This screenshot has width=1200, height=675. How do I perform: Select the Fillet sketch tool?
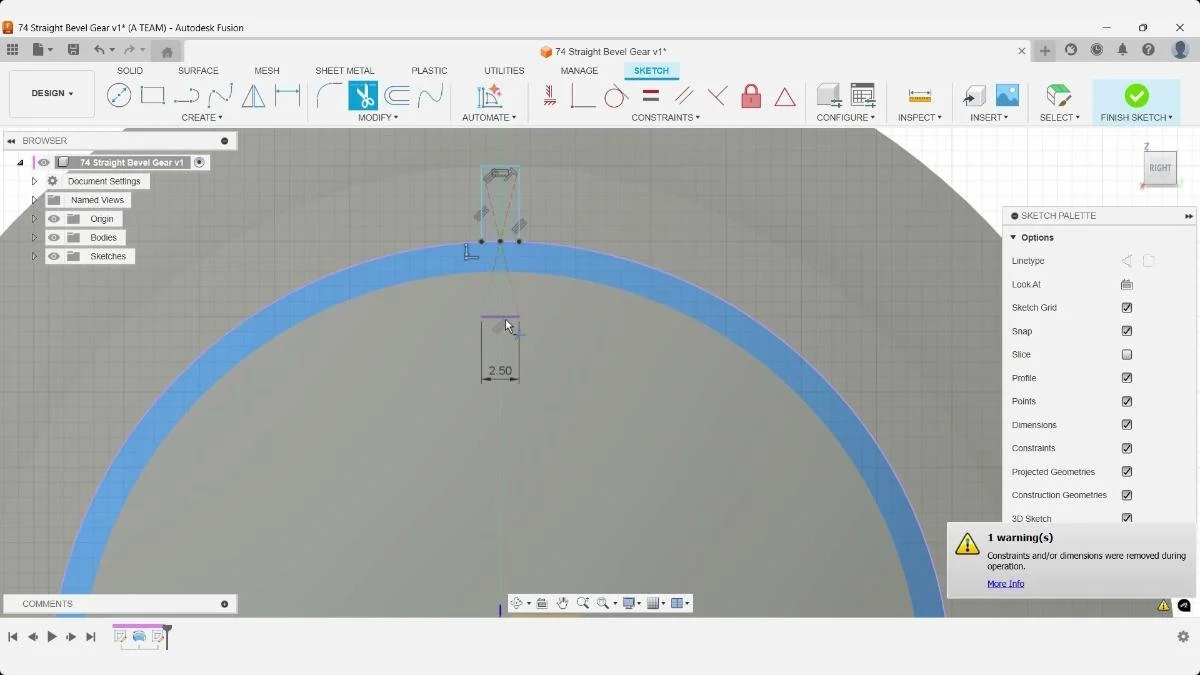[x=329, y=96]
